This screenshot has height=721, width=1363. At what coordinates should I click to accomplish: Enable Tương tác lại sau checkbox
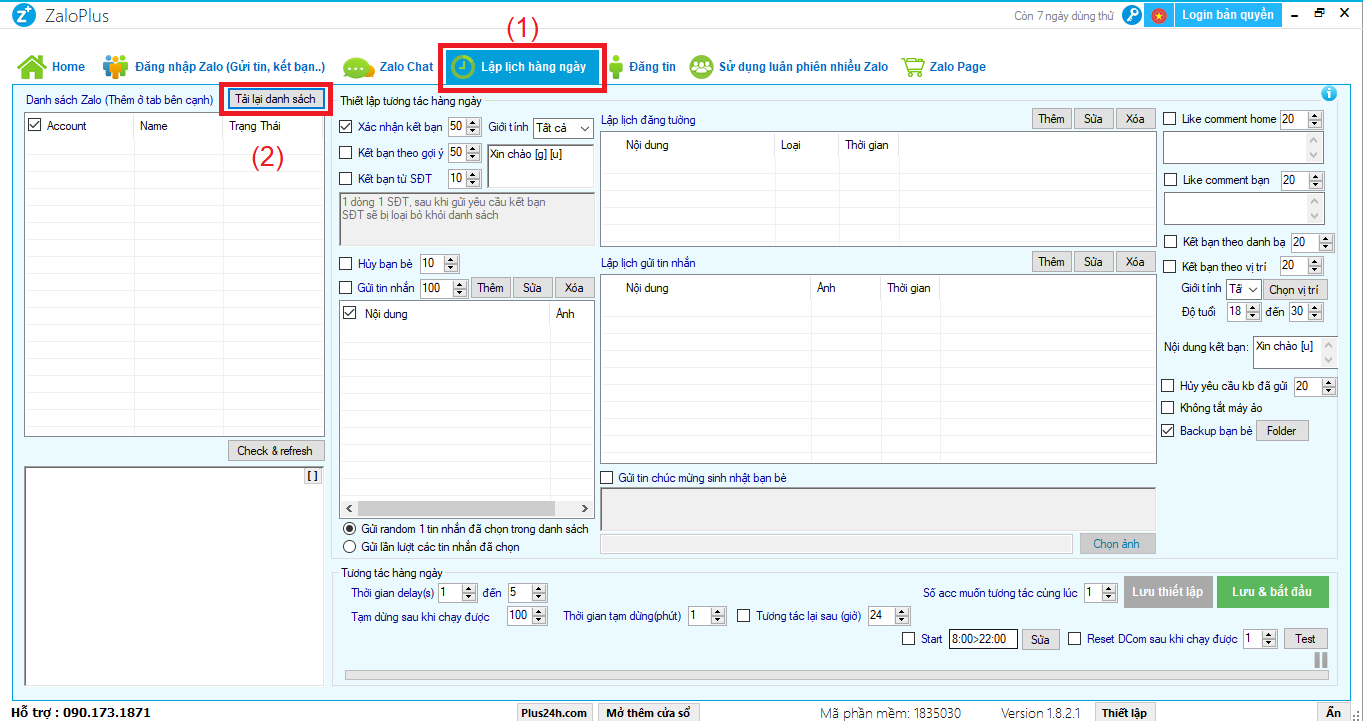tap(743, 616)
